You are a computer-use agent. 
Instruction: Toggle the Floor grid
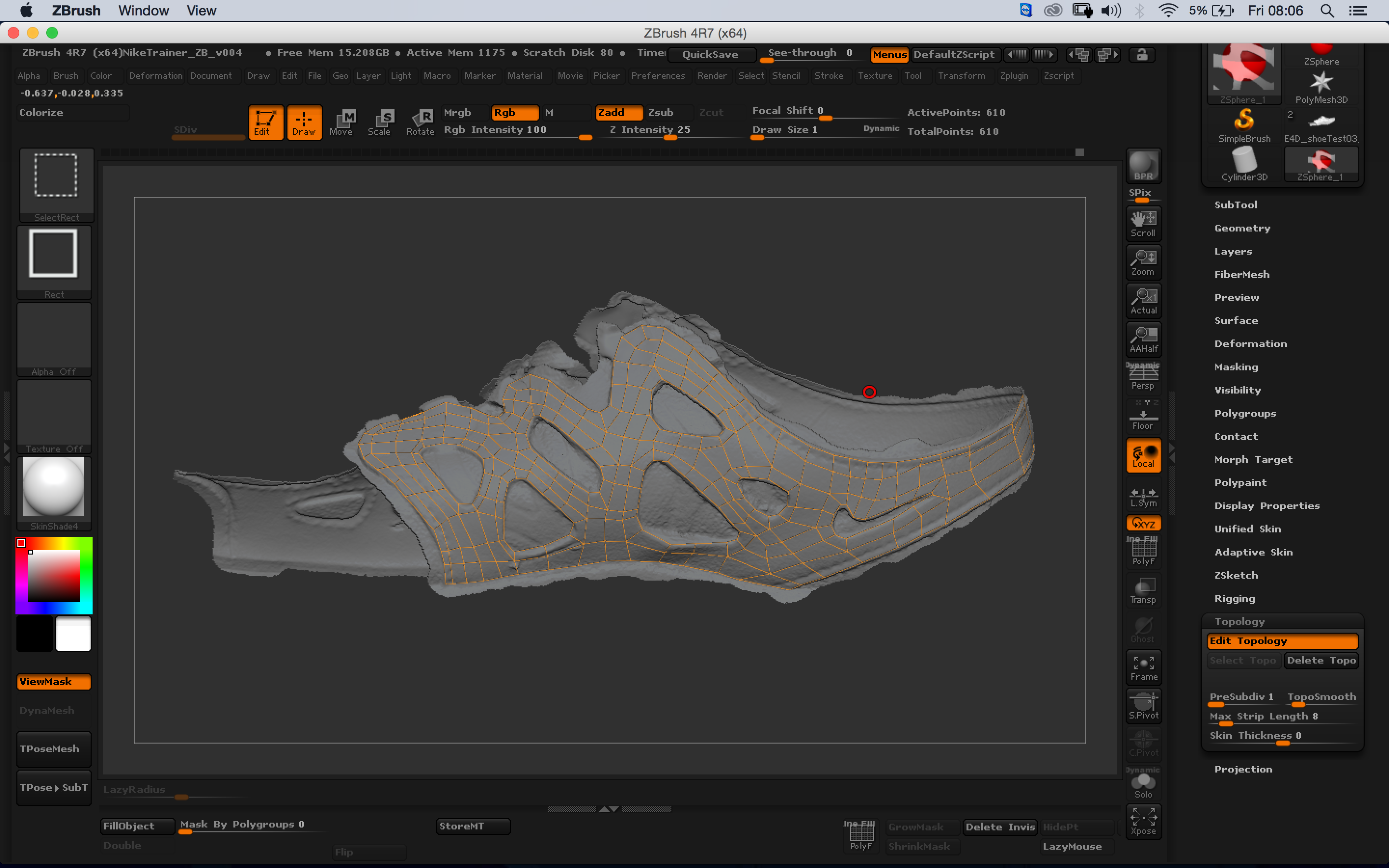1144,416
